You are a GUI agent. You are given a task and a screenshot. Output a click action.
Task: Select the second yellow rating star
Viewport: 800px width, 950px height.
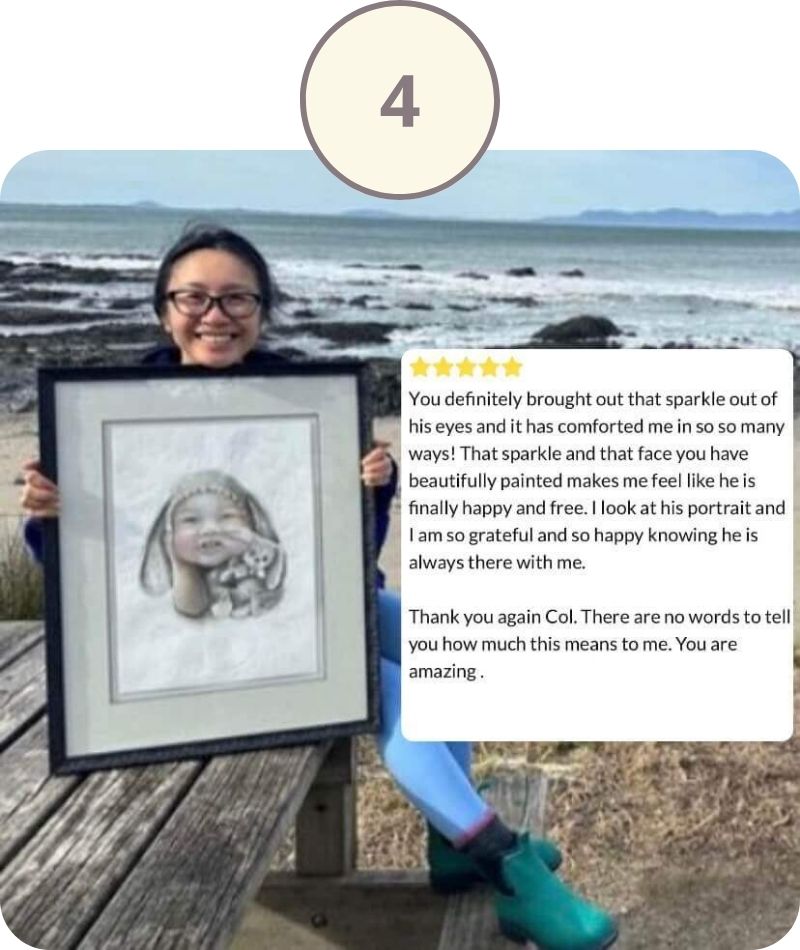click(x=443, y=367)
